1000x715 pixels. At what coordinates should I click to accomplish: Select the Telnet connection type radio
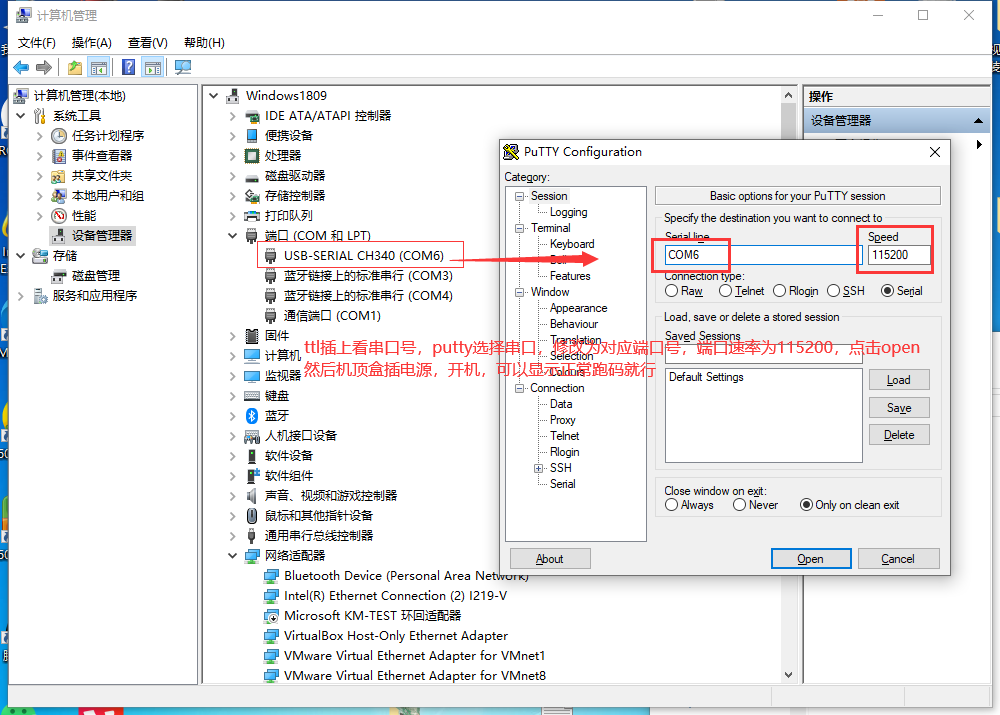click(725, 291)
